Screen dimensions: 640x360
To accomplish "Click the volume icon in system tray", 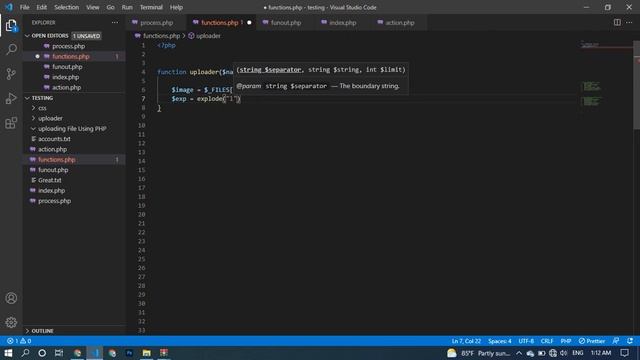I will click(564, 353).
